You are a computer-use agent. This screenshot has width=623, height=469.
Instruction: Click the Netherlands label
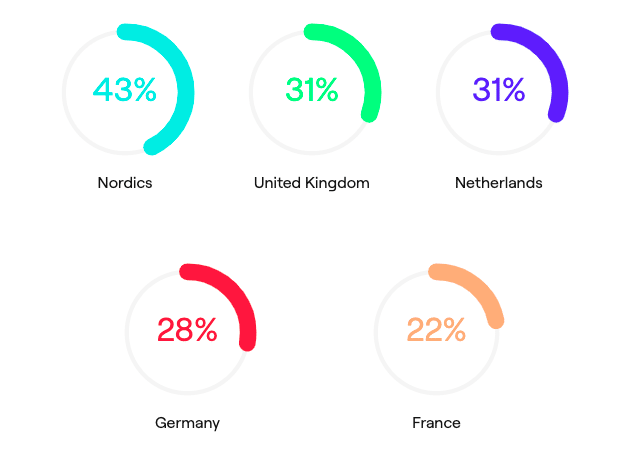[499, 183]
